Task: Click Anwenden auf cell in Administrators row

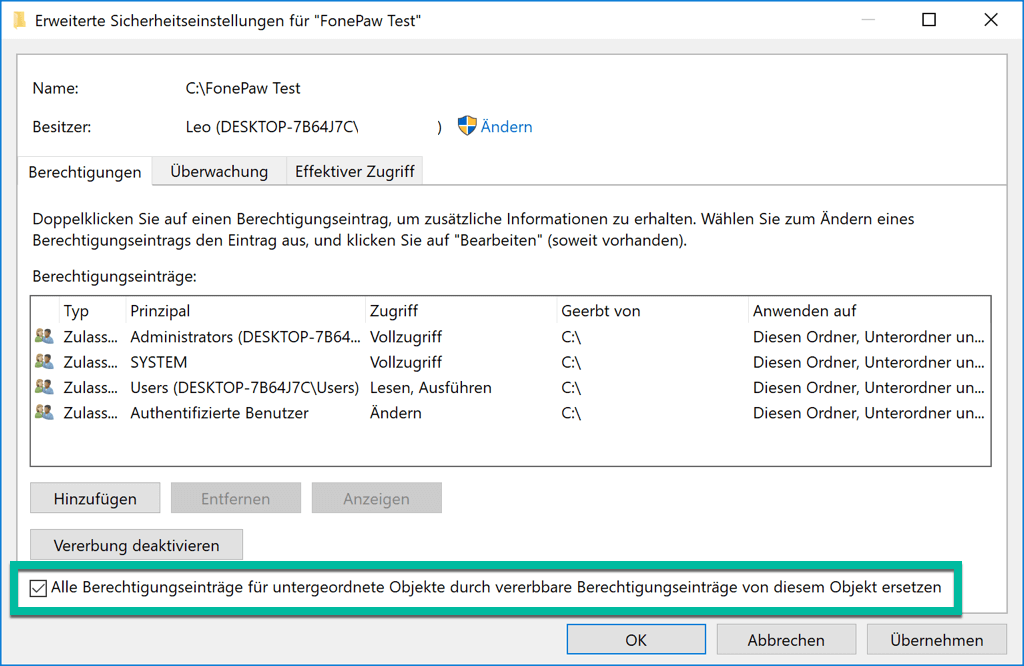Action: 868,337
